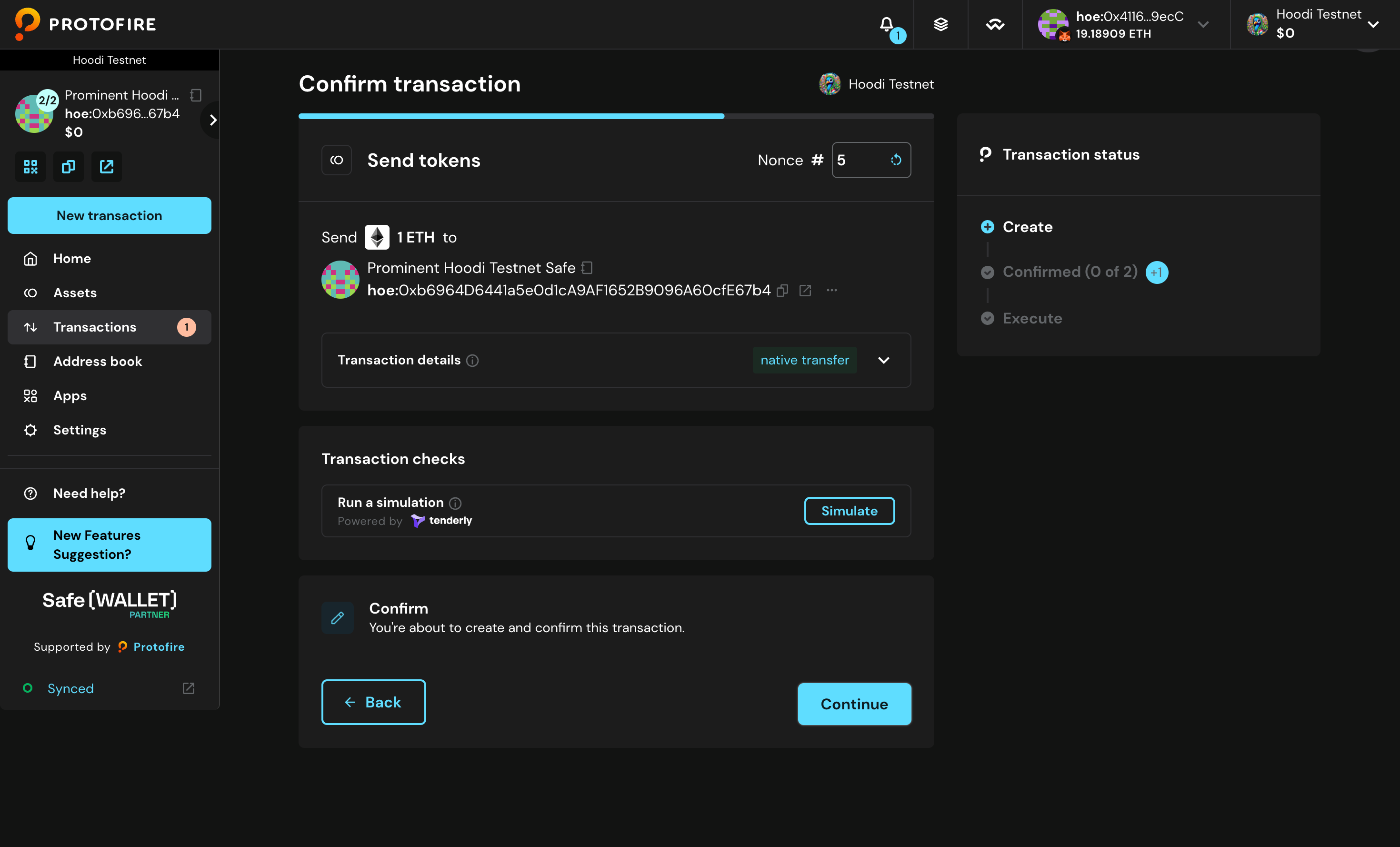Viewport: 1400px width, 847px height.
Task: Click the batch transactions layers icon
Action: [940, 24]
